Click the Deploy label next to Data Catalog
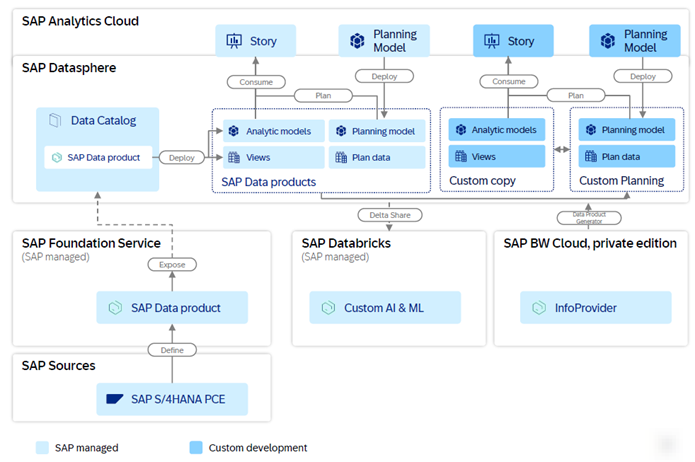Viewport: 695px width, 462px height. coord(181,157)
